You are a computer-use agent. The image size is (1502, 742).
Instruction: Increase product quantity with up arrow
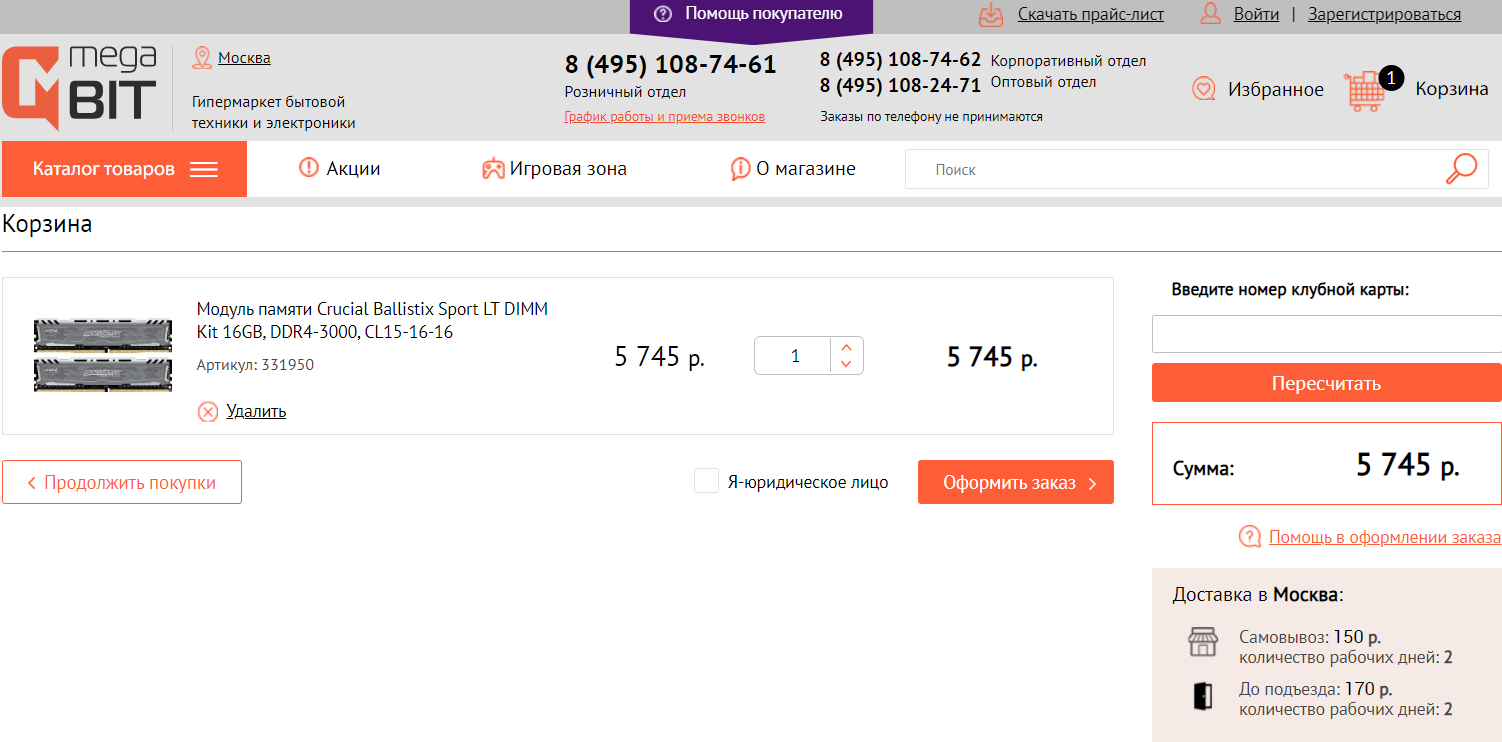(x=847, y=348)
